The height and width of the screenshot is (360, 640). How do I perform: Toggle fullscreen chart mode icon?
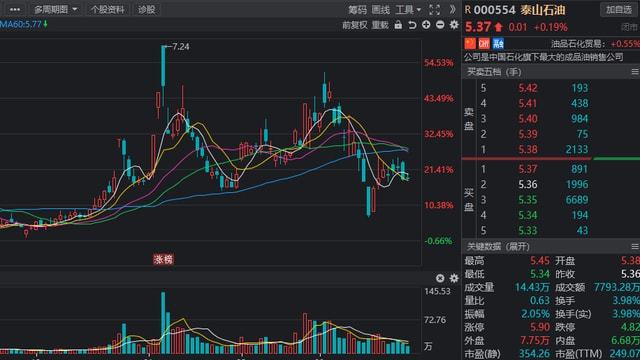click(435, 9)
